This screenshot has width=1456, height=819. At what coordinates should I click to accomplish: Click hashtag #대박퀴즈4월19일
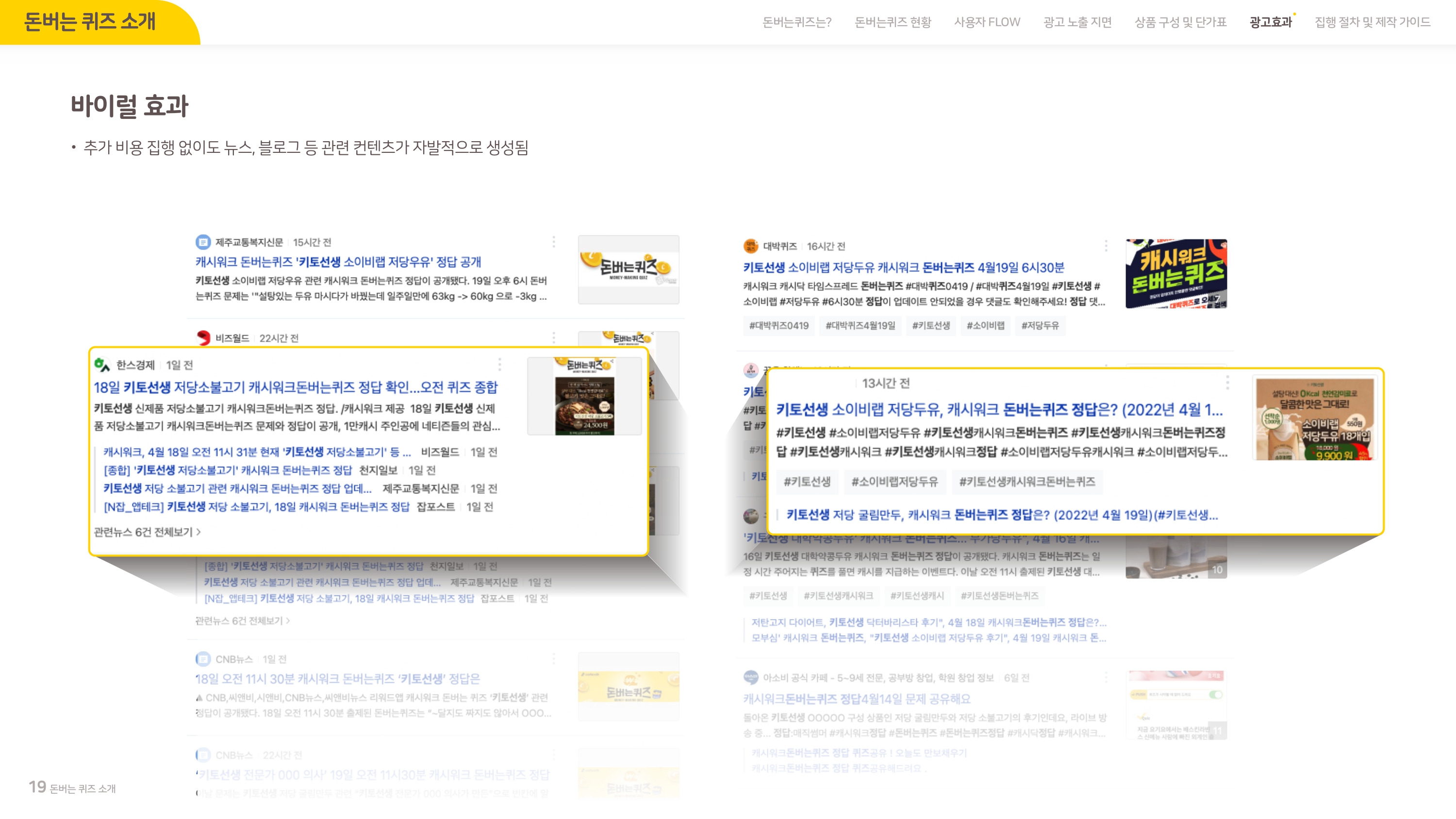coord(860,326)
